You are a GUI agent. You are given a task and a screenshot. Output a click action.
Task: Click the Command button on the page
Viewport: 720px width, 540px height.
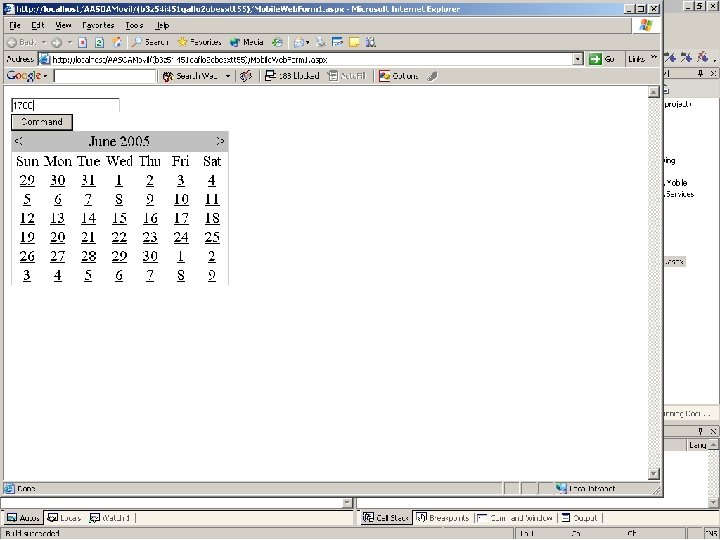(x=42, y=122)
